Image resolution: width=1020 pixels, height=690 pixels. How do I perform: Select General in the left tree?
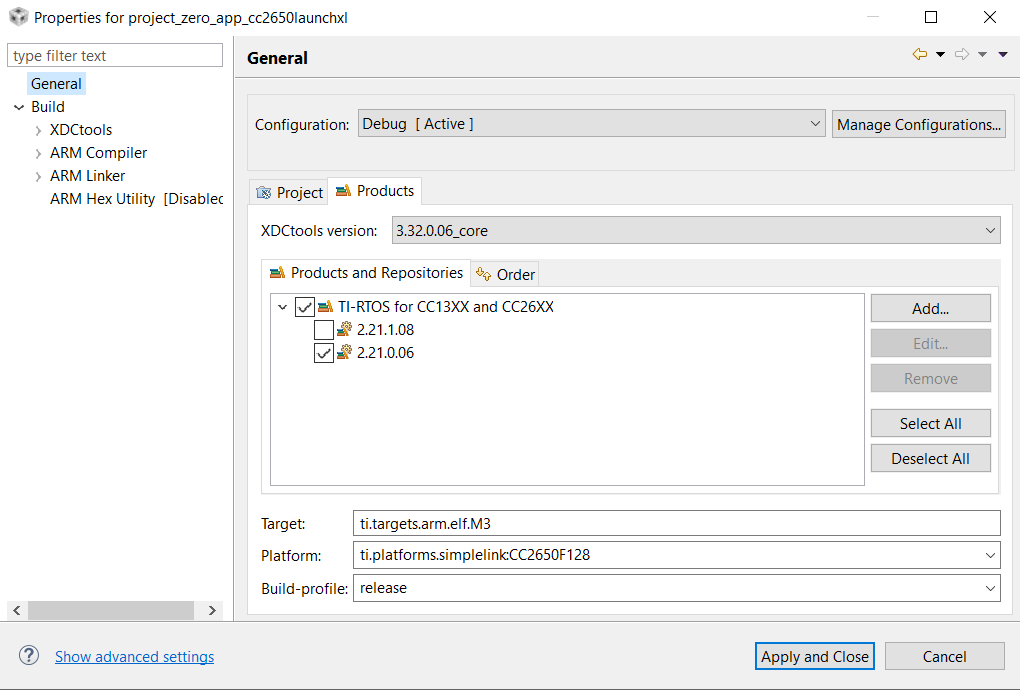pyautogui.click(x=56, y=84)
